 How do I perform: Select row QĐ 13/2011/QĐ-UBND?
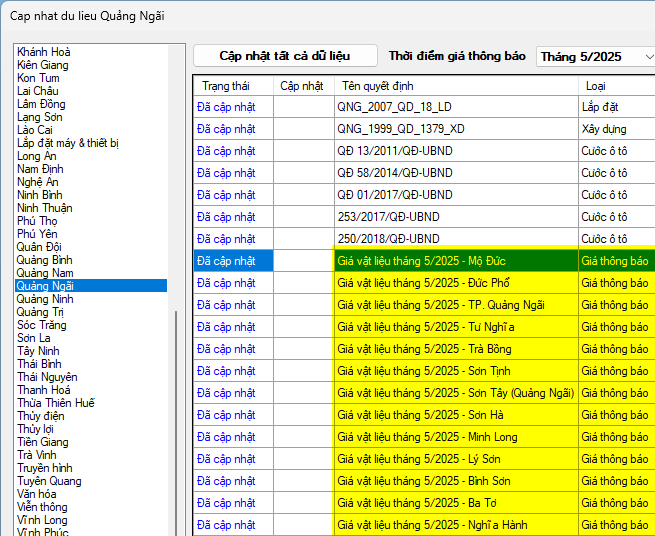click(x=424, y=151)
